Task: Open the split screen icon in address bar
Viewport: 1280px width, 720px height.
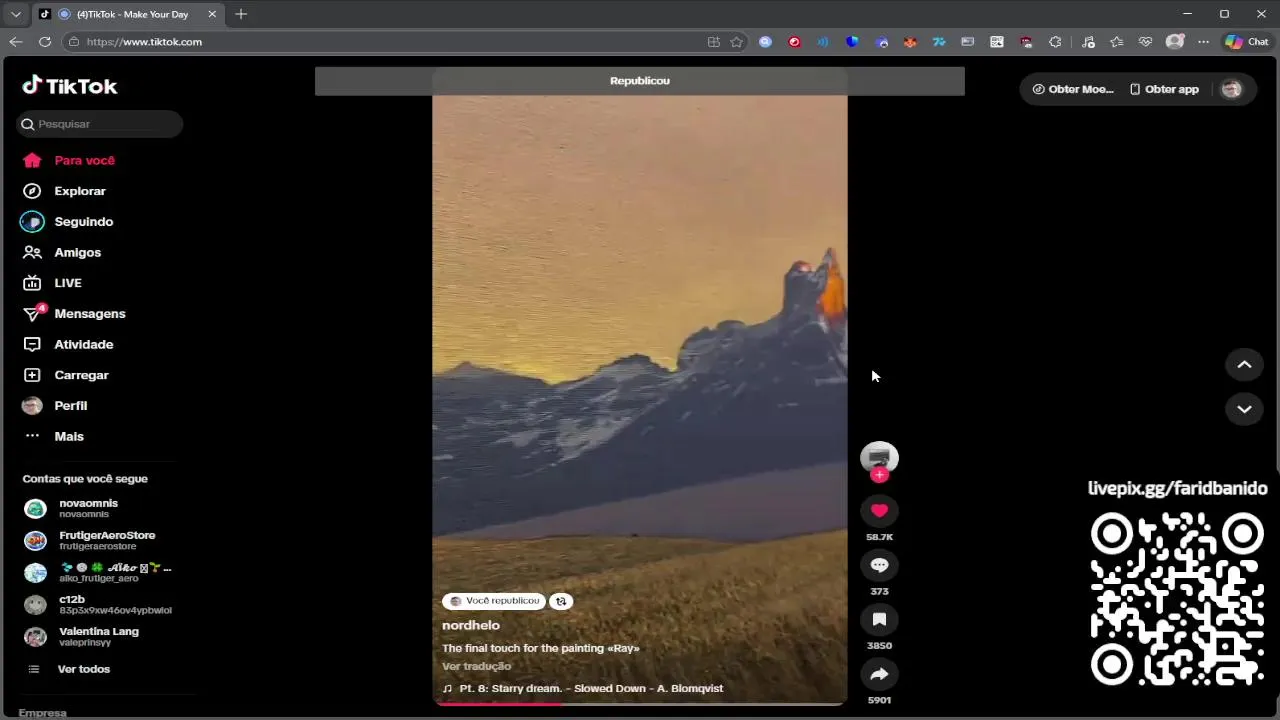Action: pyautogui.click(x=714, y=42)
